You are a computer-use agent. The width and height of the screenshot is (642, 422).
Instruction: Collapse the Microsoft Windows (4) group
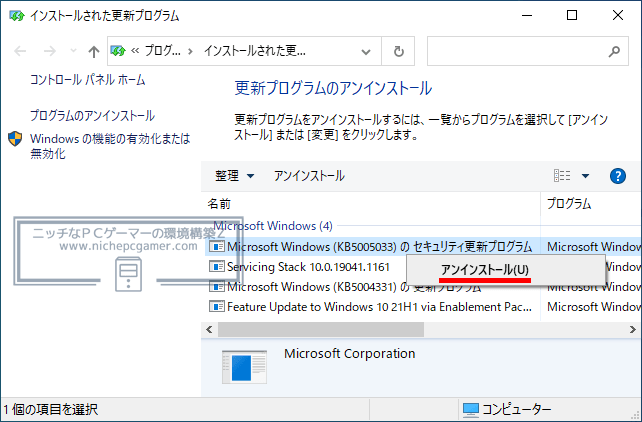click(x=273, y=226)
